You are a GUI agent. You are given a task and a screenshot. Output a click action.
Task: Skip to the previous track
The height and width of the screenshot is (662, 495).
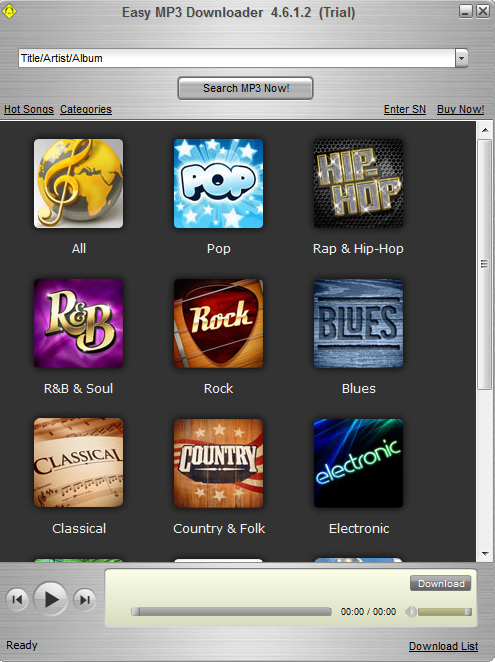pyautogui.click(x=17, y=600)
